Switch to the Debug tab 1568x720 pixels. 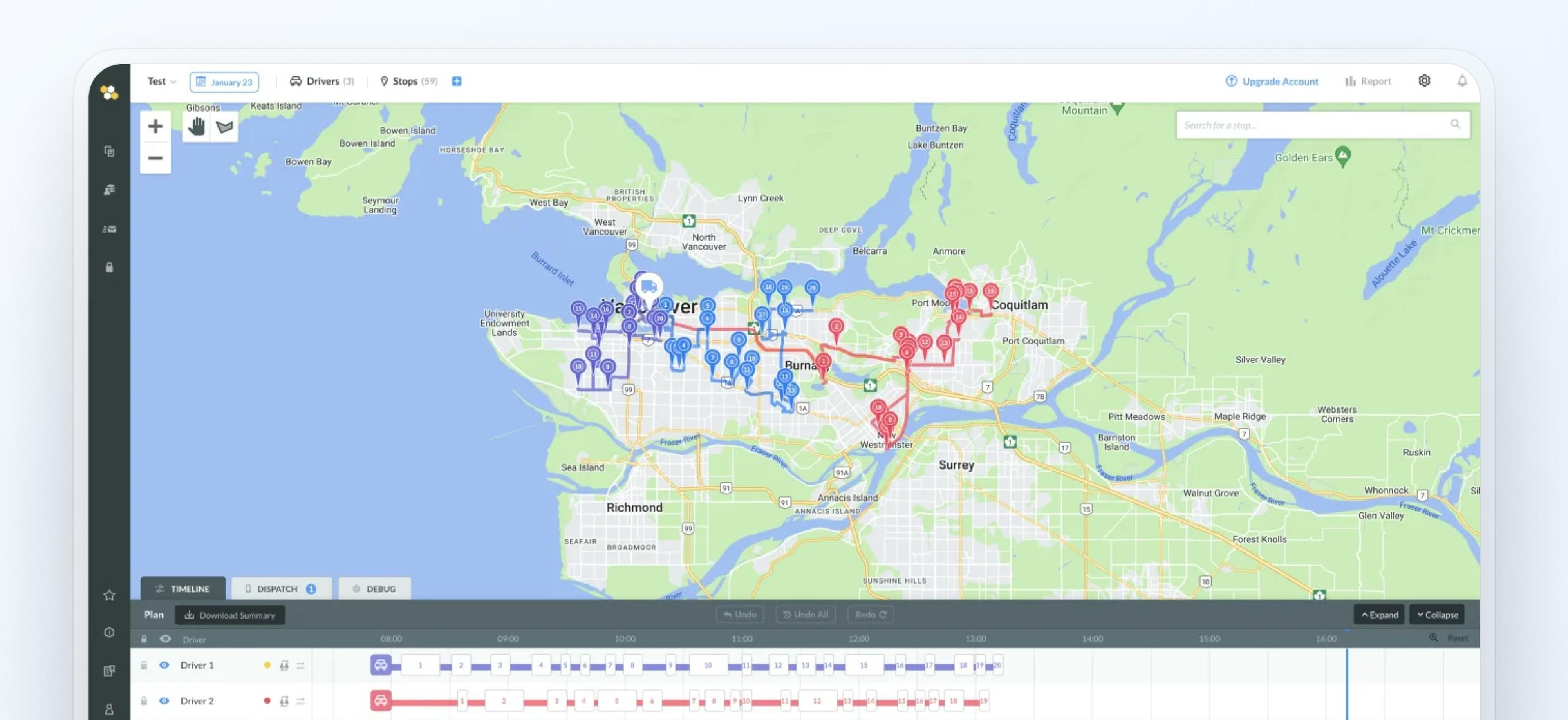(374, 588)
